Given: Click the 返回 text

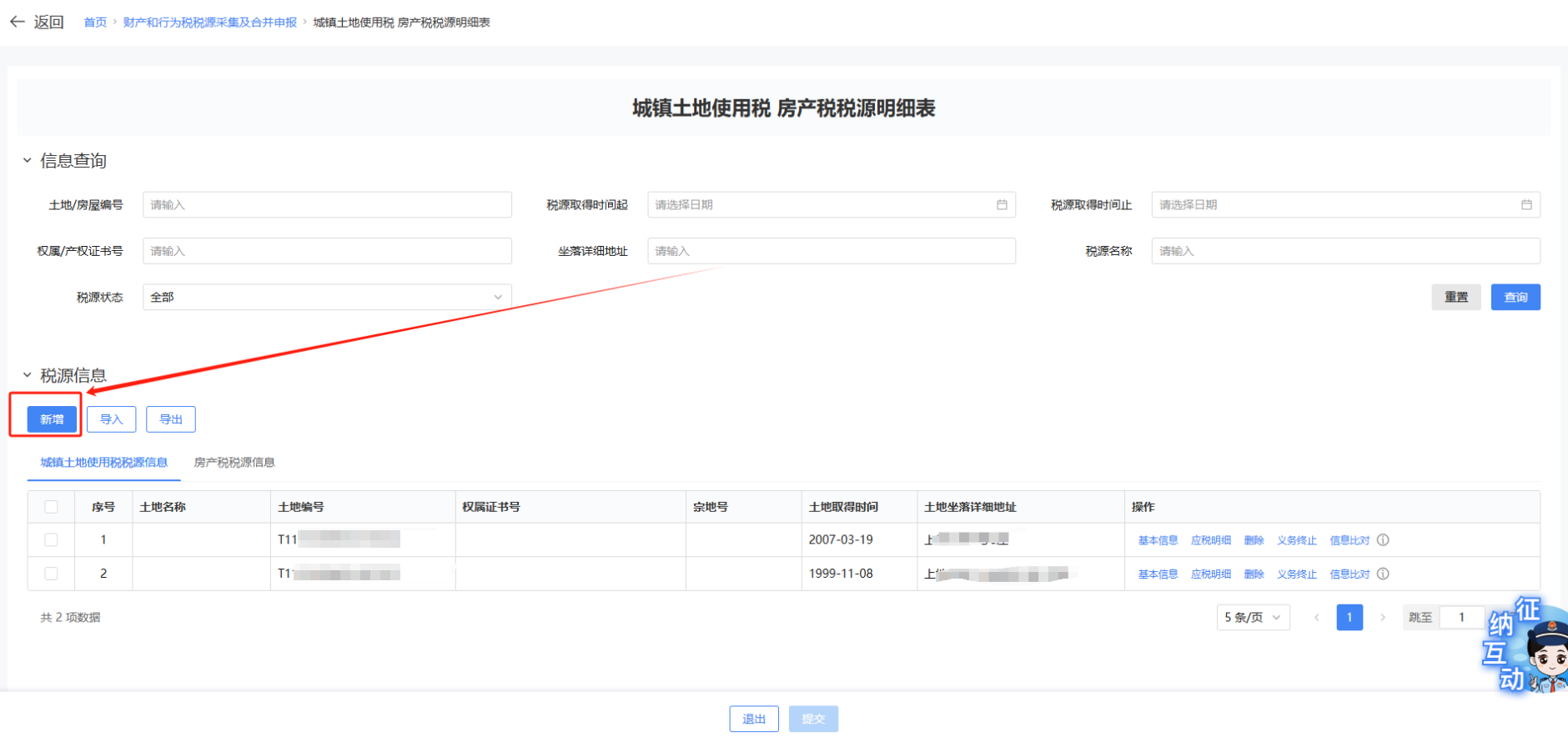Looking at the screenshot, I should click(48, 23).
